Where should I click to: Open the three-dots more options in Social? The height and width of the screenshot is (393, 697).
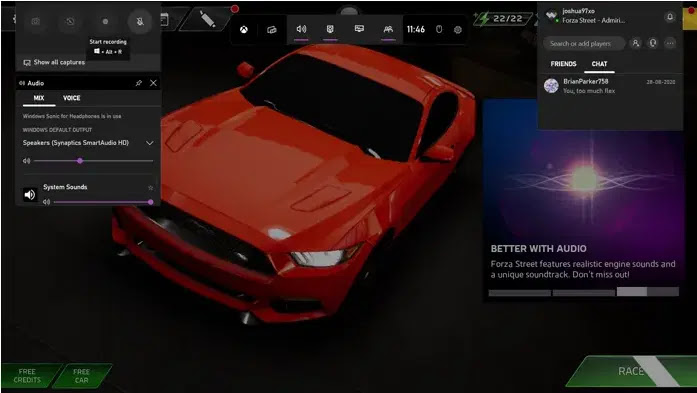click(x=670, y=43)
